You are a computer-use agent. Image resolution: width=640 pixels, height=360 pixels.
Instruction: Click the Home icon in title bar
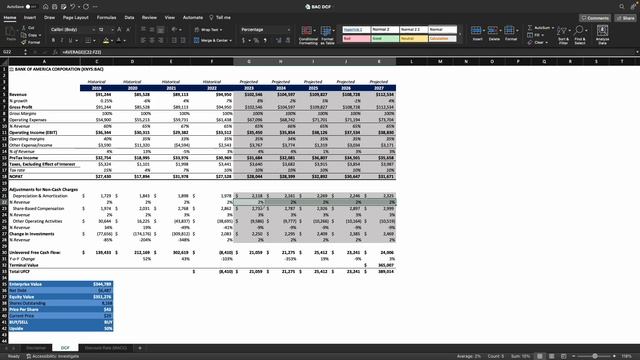coord(45,7)
